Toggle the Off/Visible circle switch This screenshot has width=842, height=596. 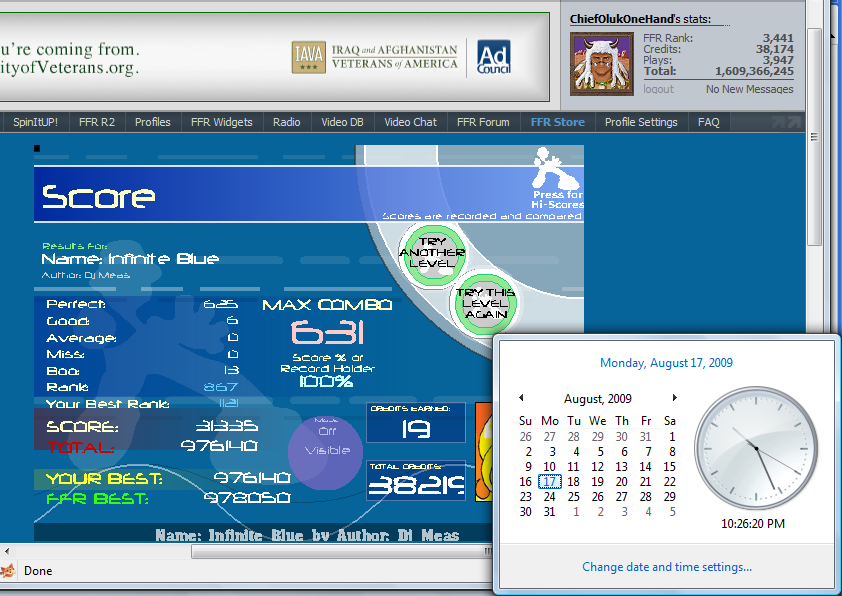pos(325,452)
